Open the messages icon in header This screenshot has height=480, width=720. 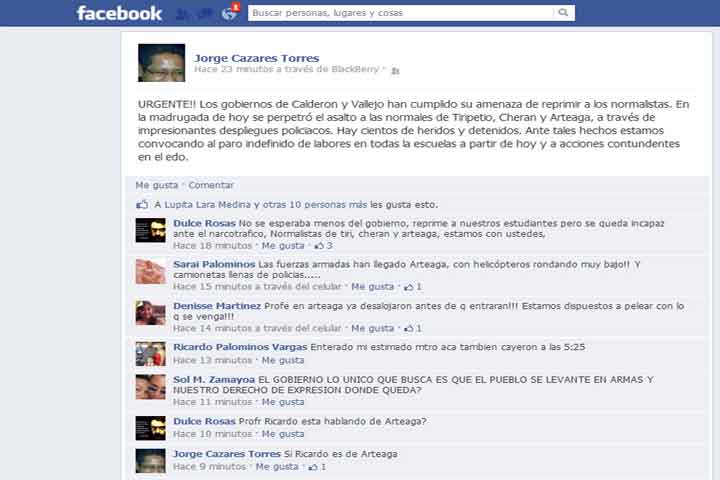tap(205, 14)
